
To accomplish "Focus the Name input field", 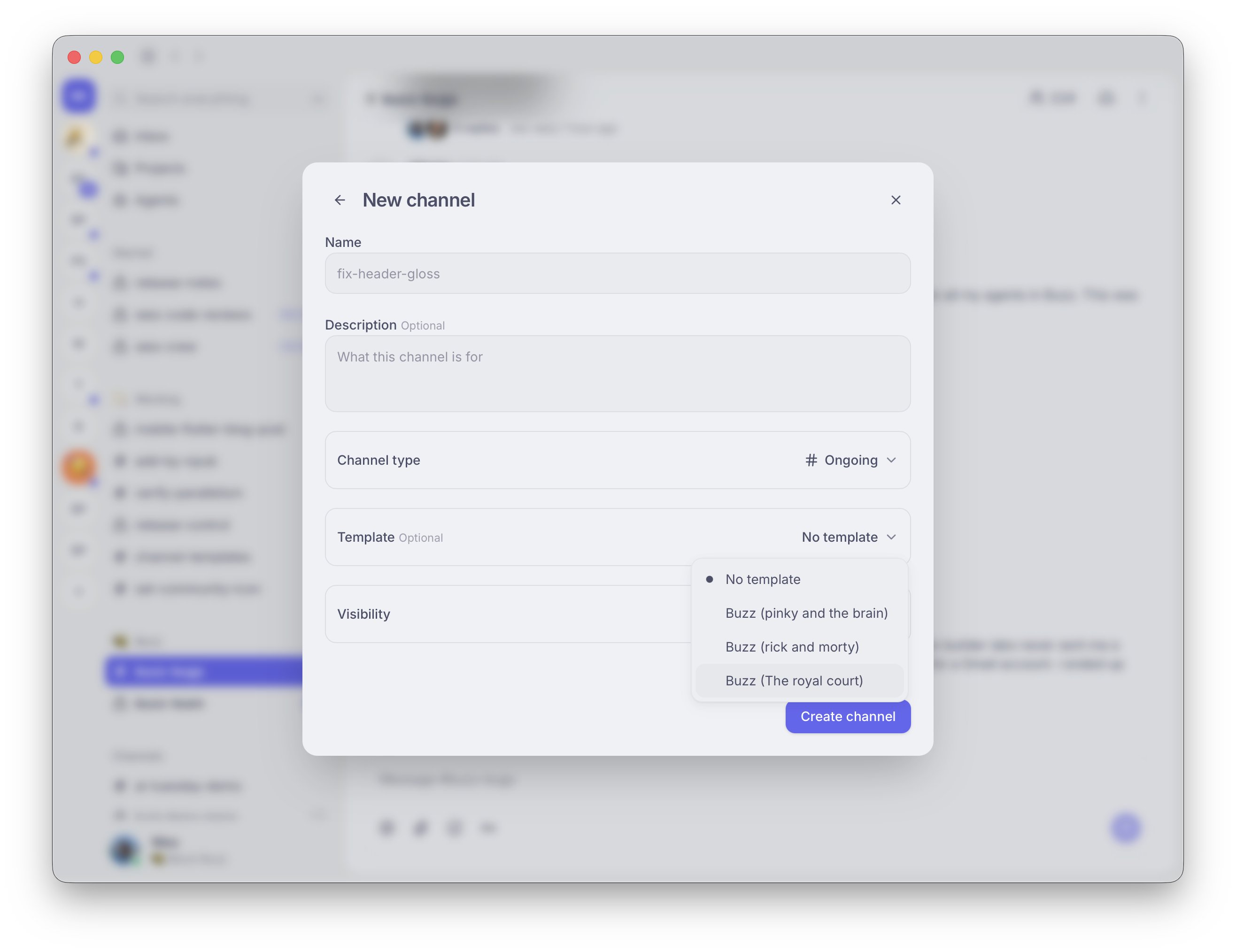I will pos(618,274).
